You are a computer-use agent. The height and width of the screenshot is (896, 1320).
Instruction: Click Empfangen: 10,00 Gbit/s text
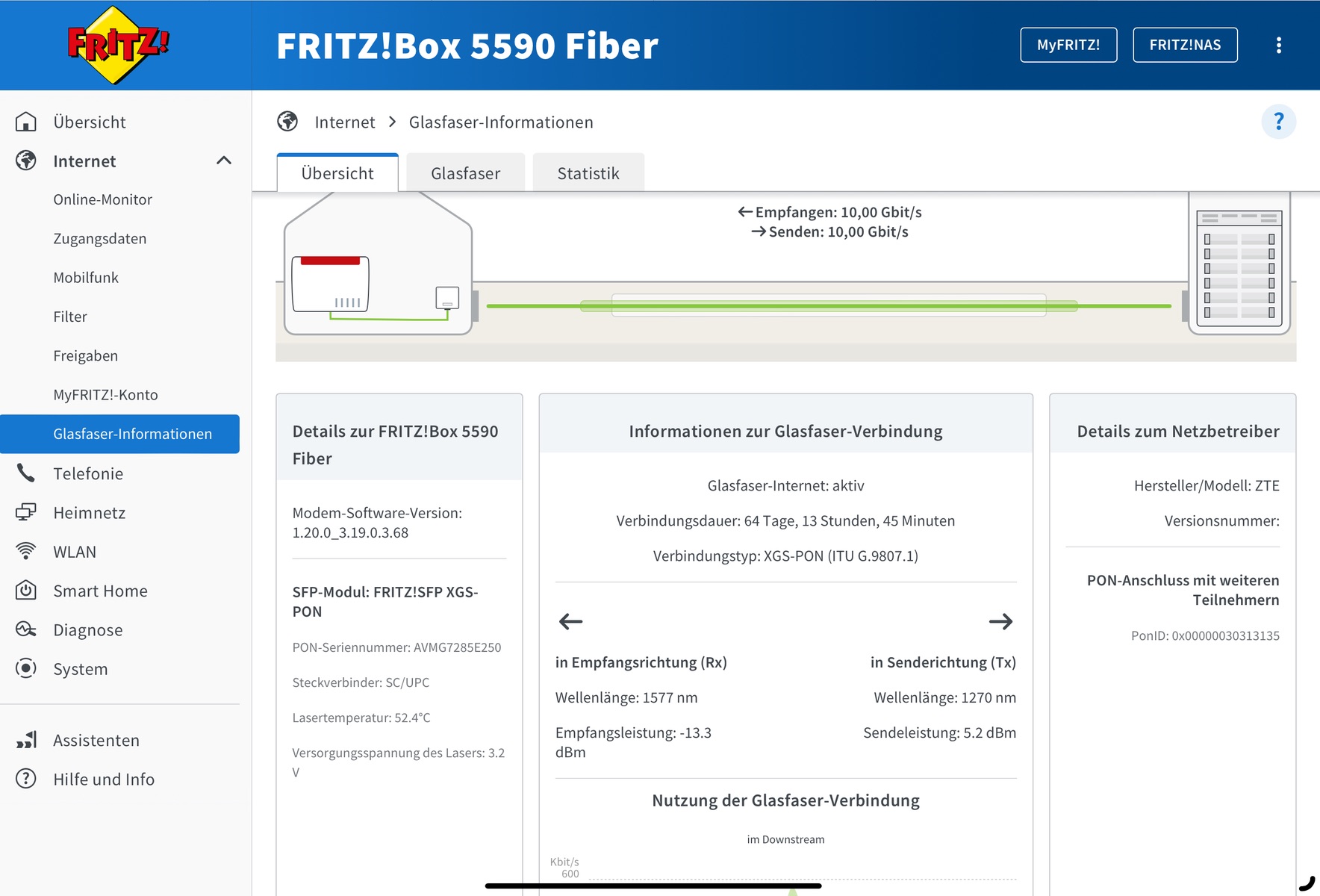click(830, 212)
